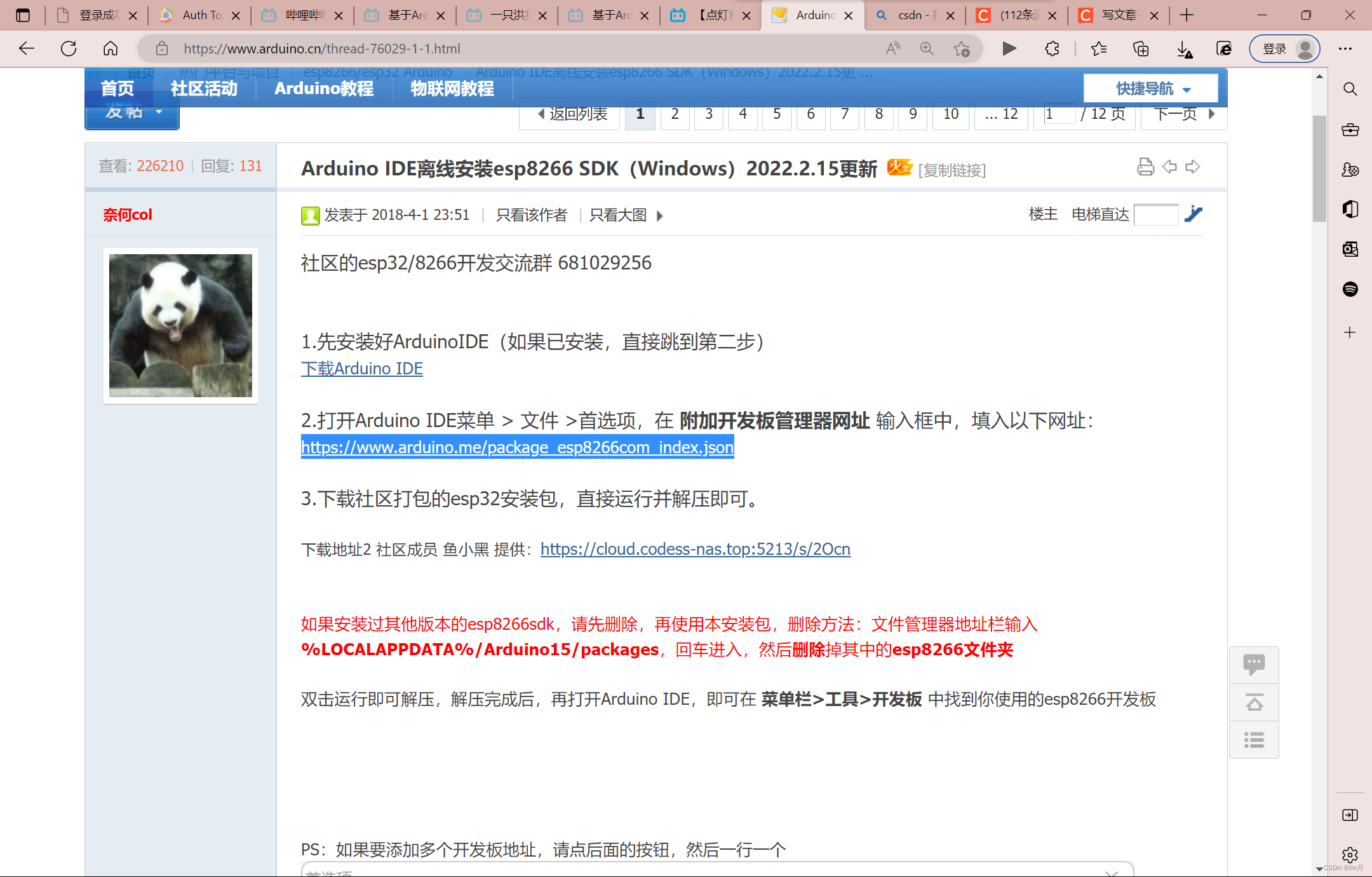Jump to last page 12
Viewport: 1372px width, 877px height.
click(1001, 114)
